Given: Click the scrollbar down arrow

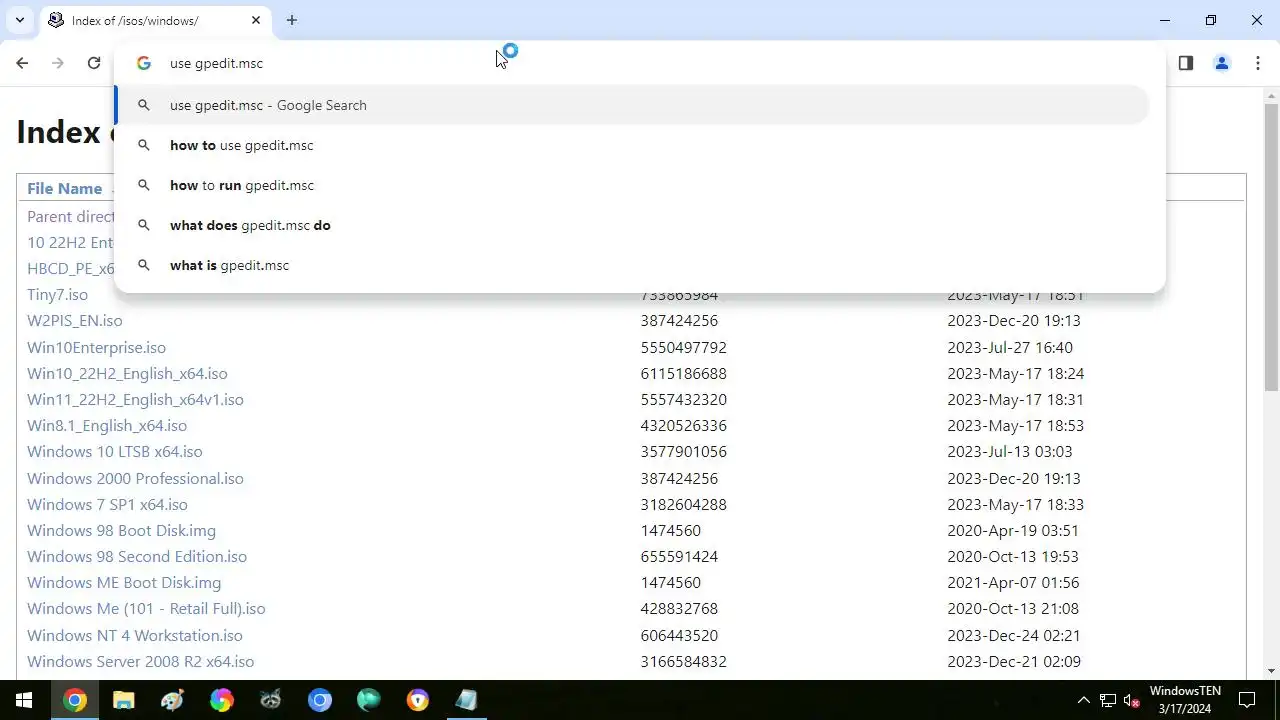Looking at the screenshot, I should coord(1271,671).
